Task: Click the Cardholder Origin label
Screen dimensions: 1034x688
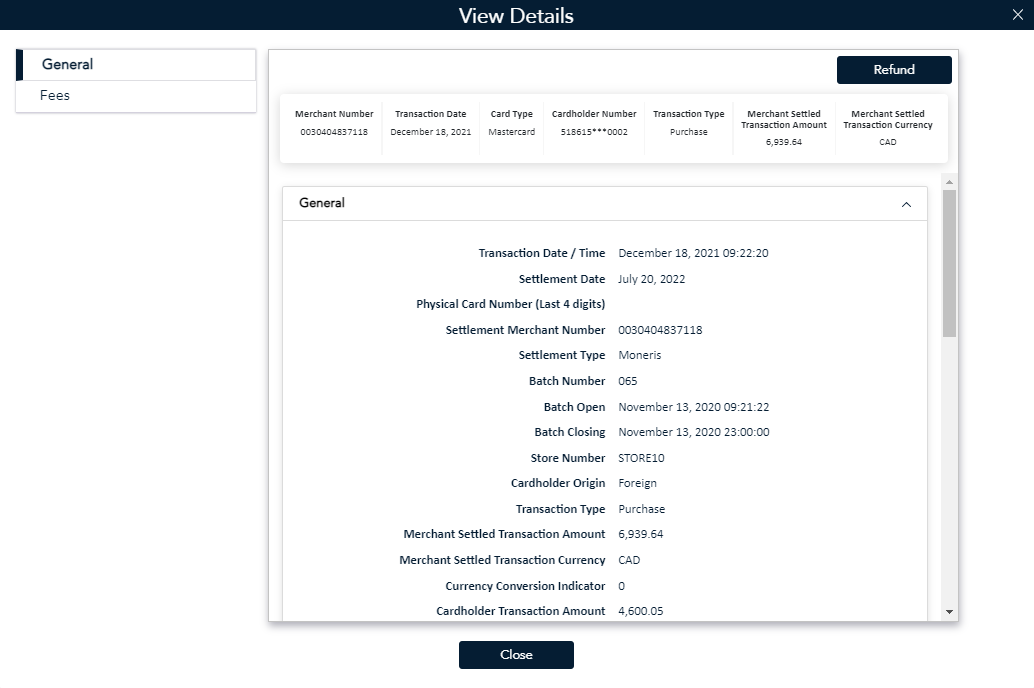Action: tap(558, 484)
